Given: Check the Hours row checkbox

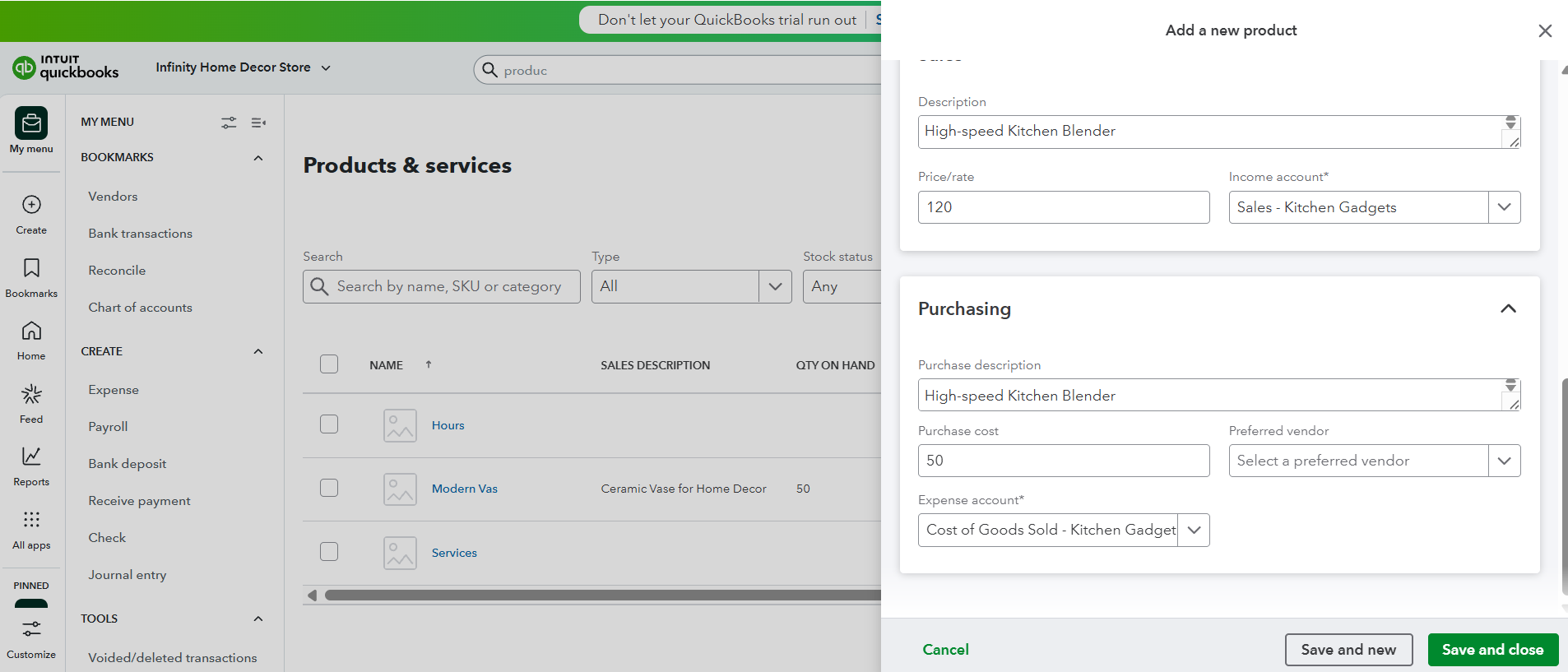Looking at the screenshot, I should click(329, 424).
